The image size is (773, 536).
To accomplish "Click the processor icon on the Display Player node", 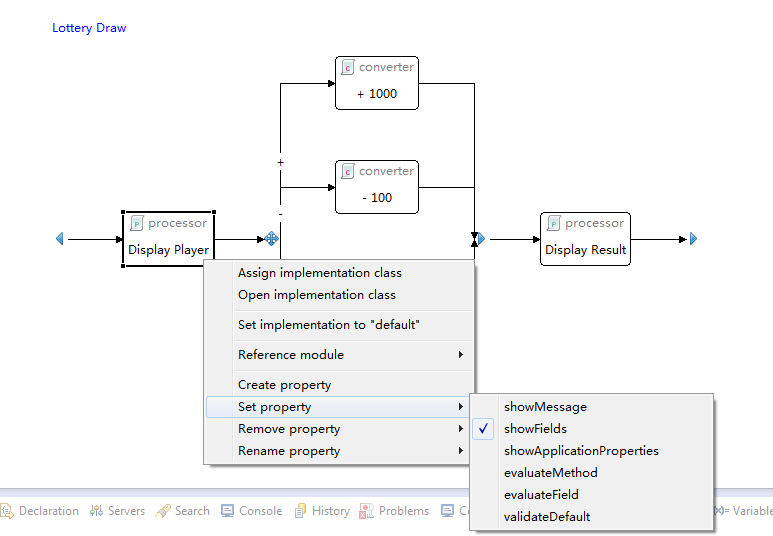I will coord(137,223).
